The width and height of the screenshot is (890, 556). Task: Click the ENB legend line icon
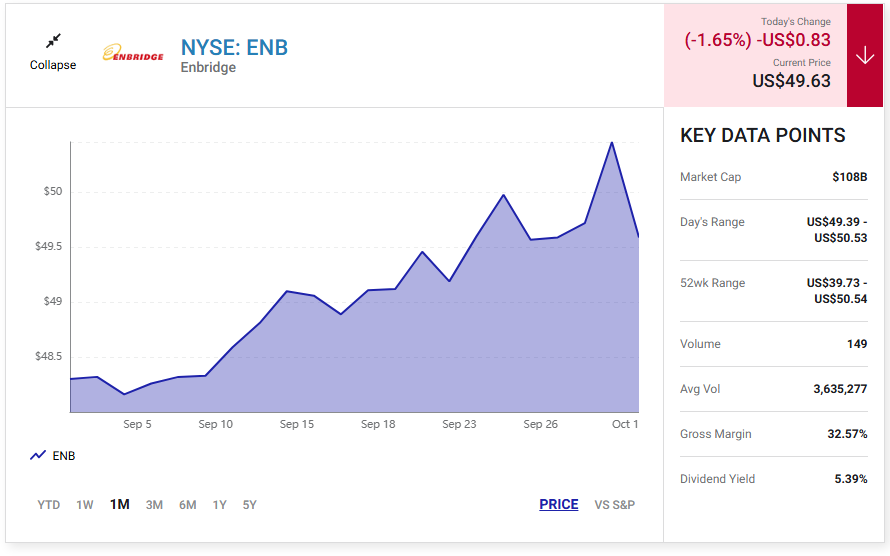click(38, 456)
